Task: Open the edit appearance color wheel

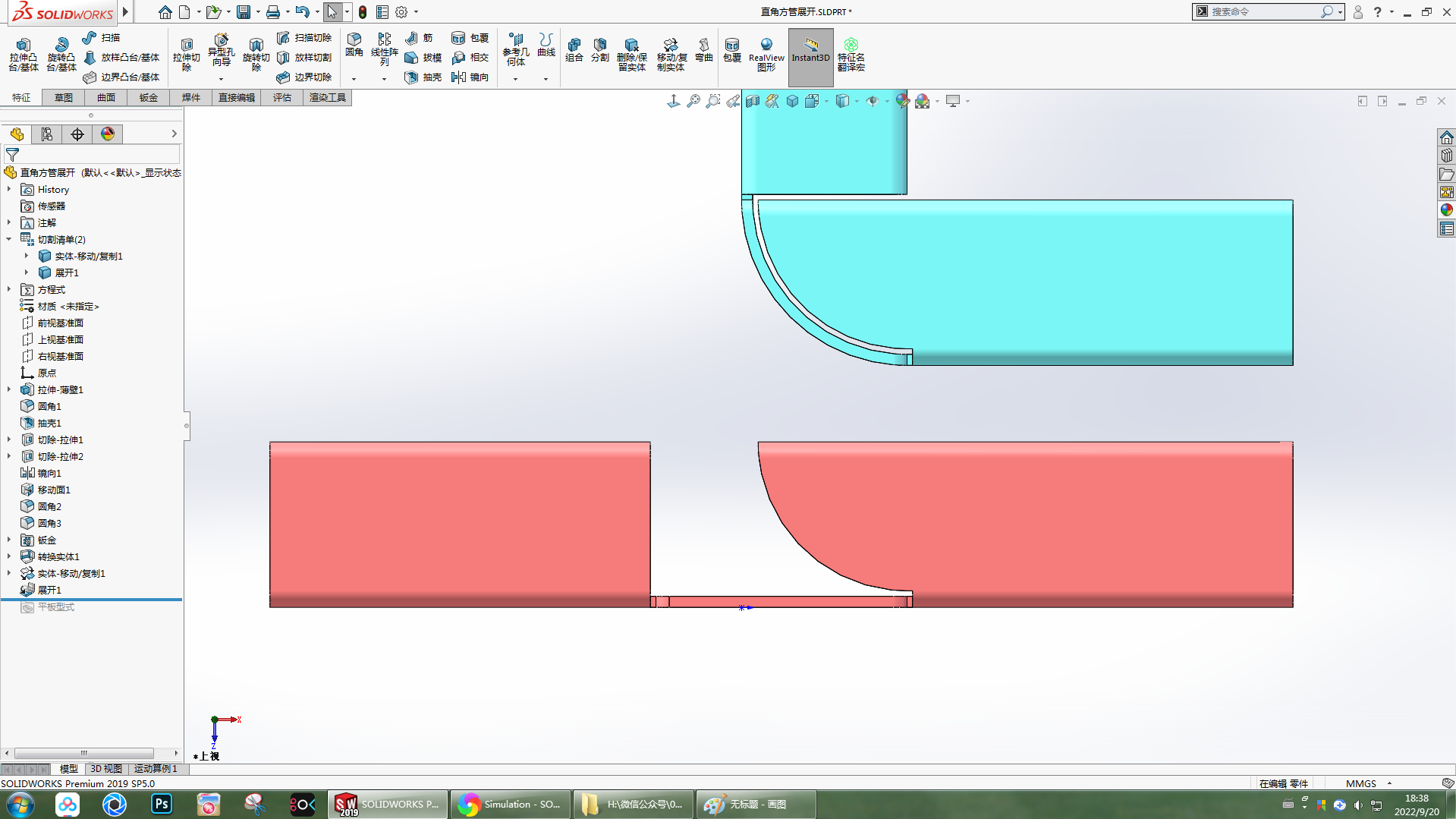Action: tap(902, 101)
